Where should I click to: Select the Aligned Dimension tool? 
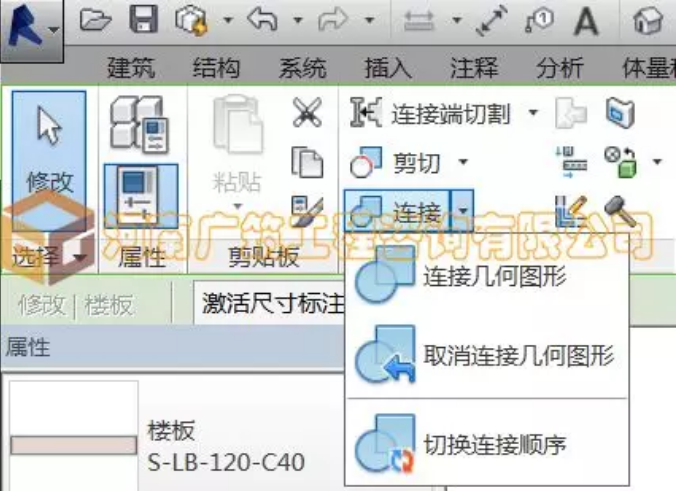click(x=491, y=22)
